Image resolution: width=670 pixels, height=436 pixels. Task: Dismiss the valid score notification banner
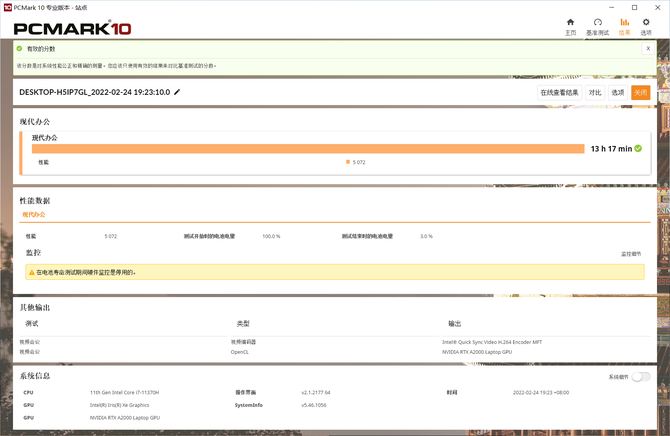(x=648, y=48)
